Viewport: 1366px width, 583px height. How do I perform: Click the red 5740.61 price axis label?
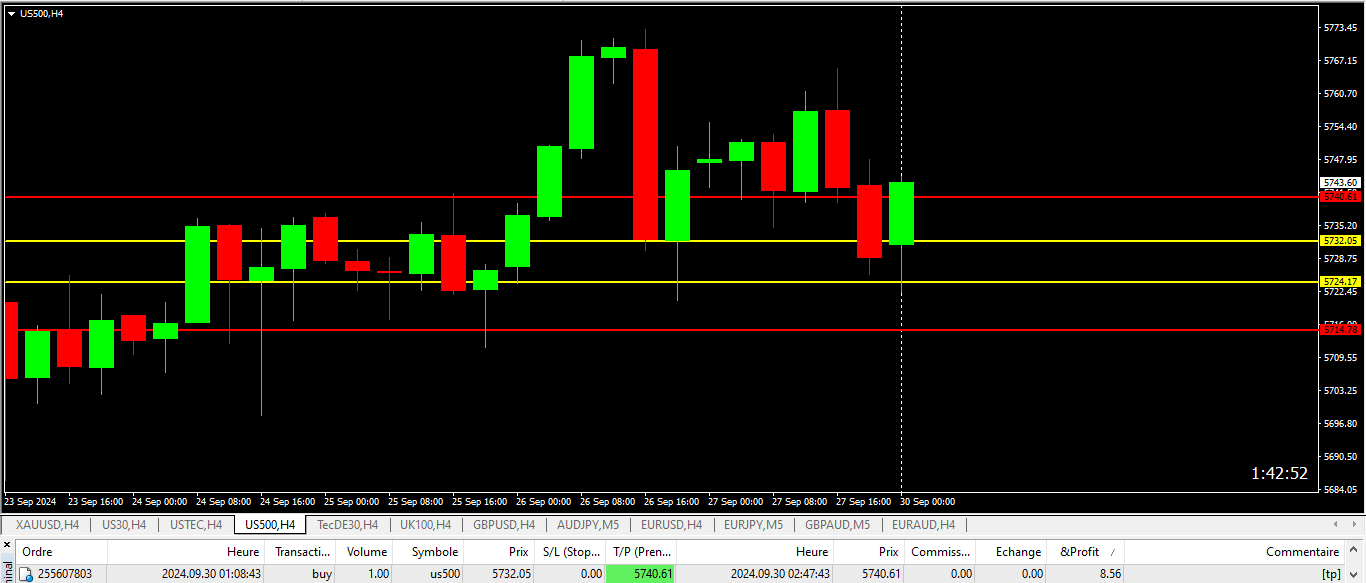tap(1341, 197)
